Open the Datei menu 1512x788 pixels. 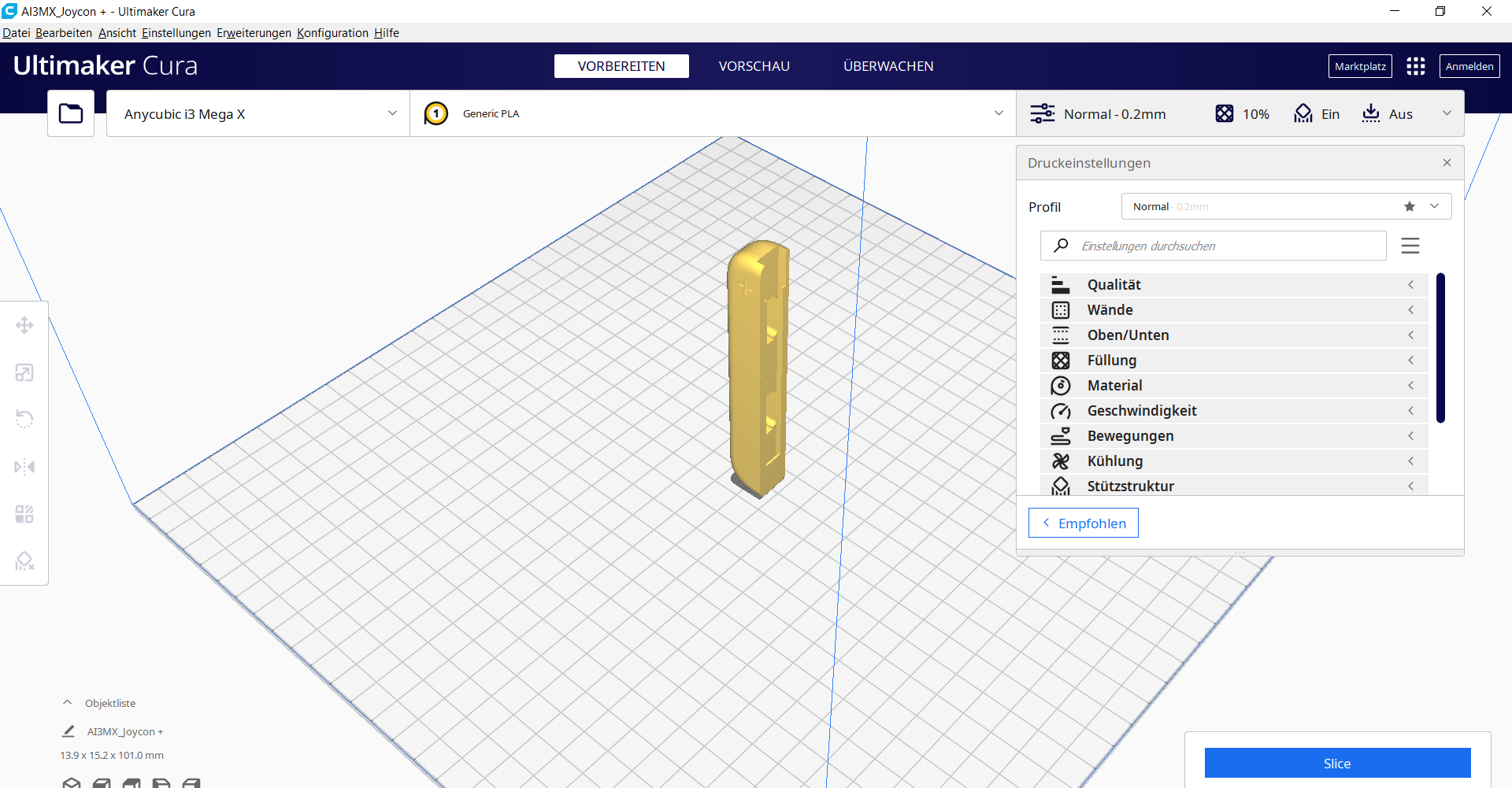(x=16, y=33)
